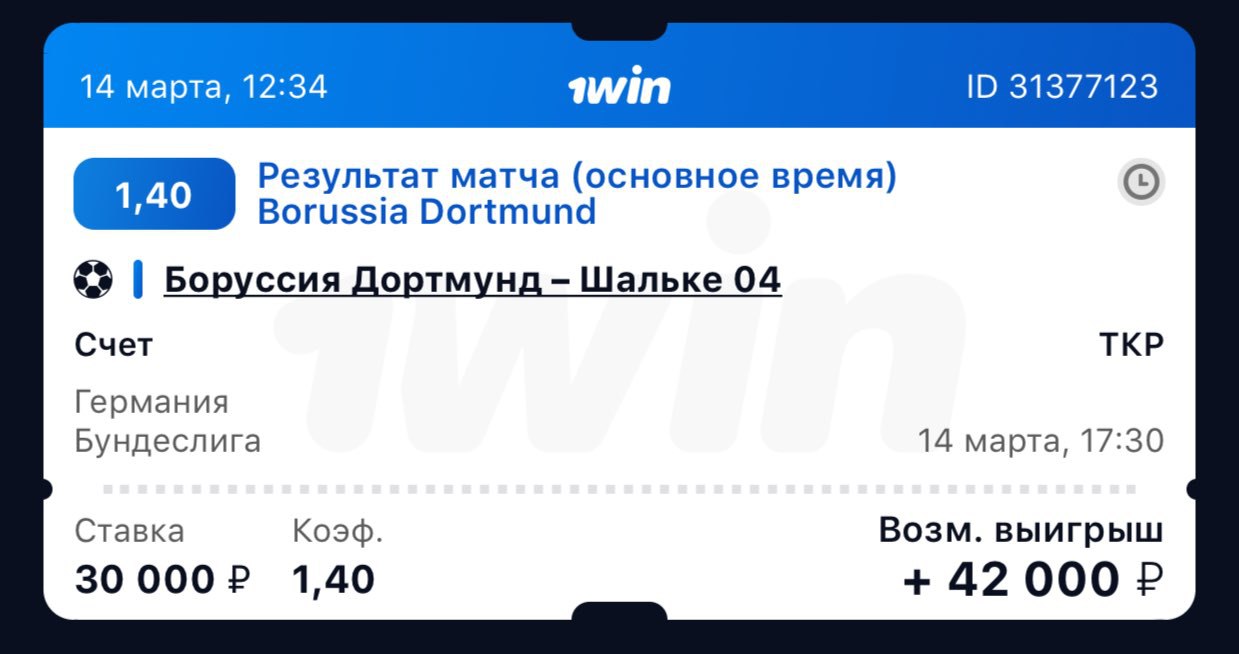Click the Borussia Dortmund selection text
The height and width of the screenshot is (654, 1239).
click(x=427, y=212)
